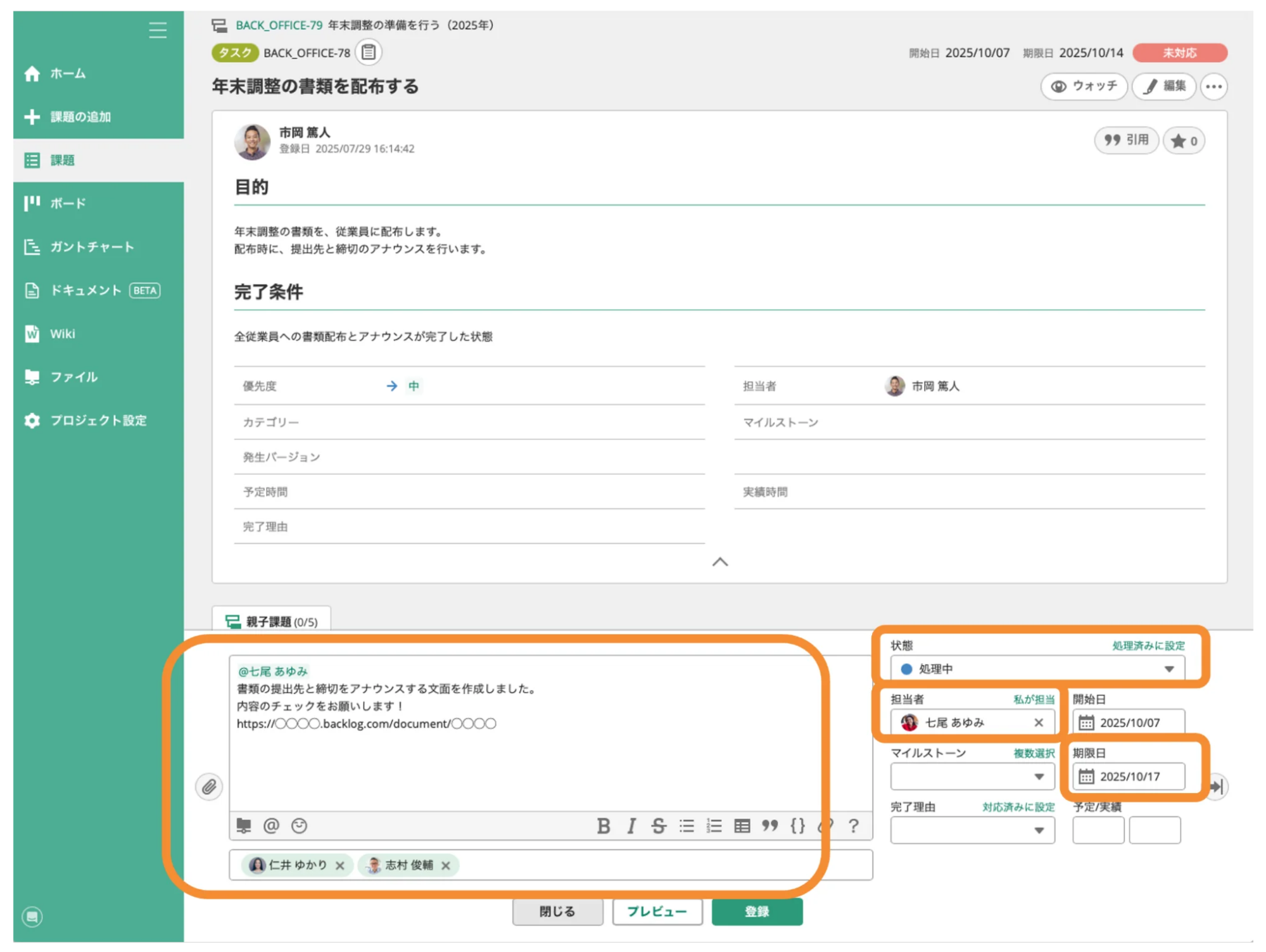Click the file insert icon in comment toolbar
Image resolution: width=1266 pixels, height=952 pixels.
coord(244,825)
